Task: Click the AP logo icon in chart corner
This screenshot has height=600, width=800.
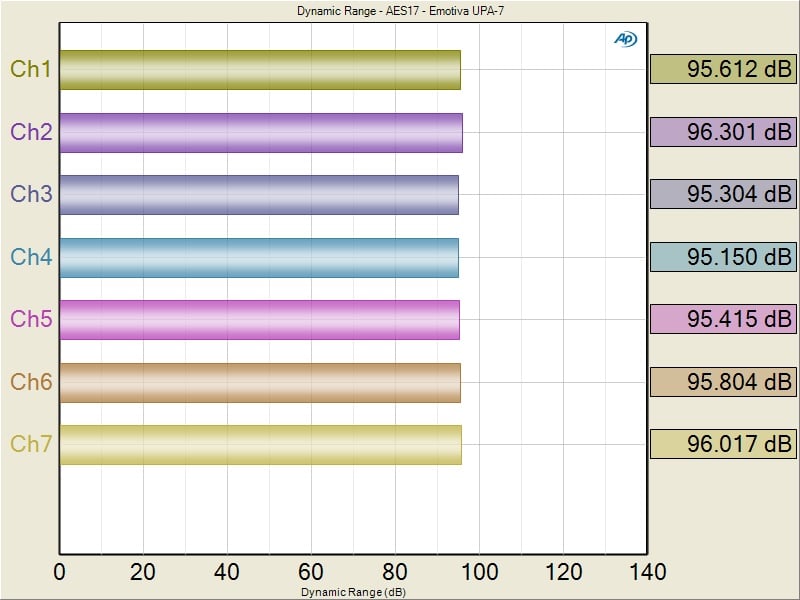Action: [625, 39]
